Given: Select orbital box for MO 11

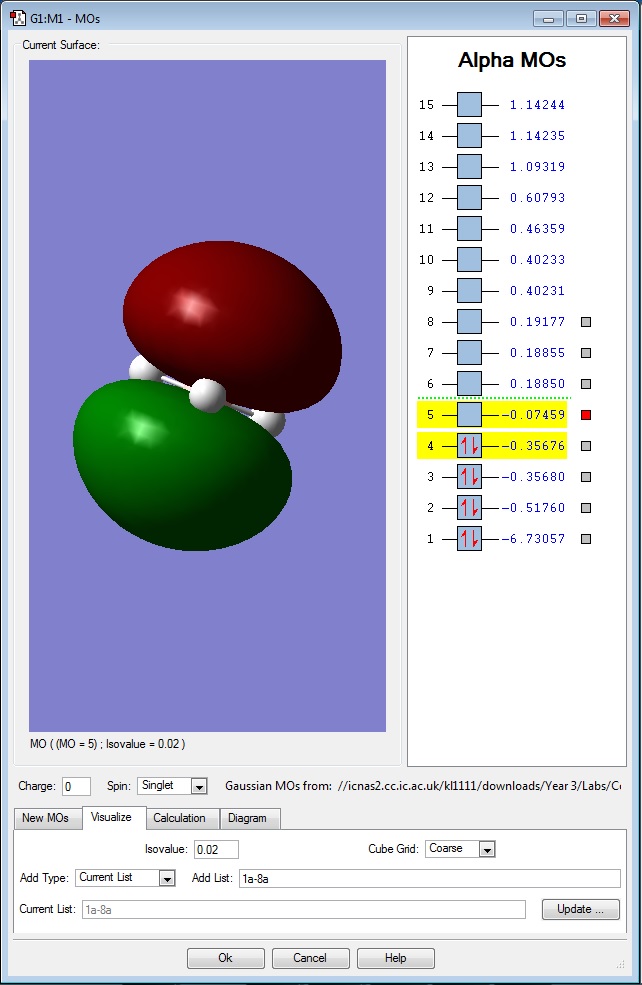Looking at the screenshot, I should click(469, 229).
